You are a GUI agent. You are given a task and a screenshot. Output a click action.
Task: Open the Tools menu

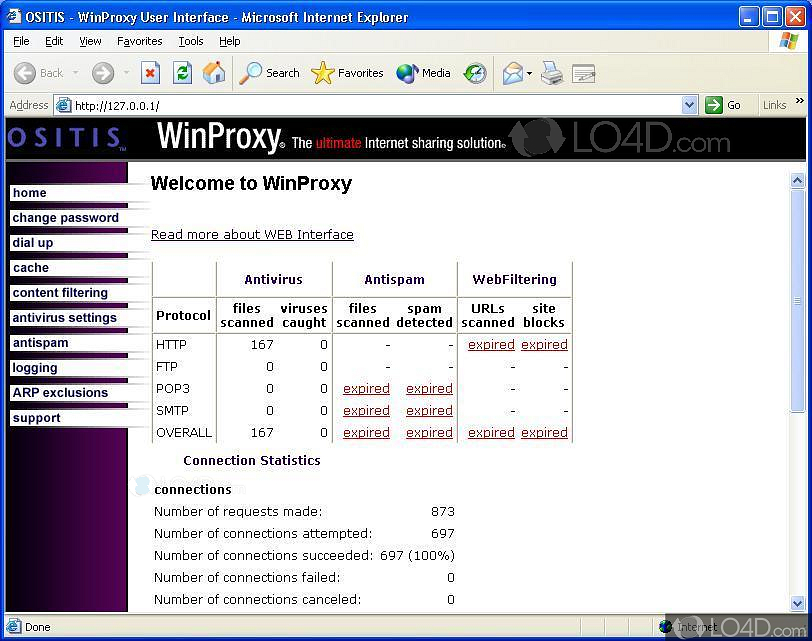191,41
